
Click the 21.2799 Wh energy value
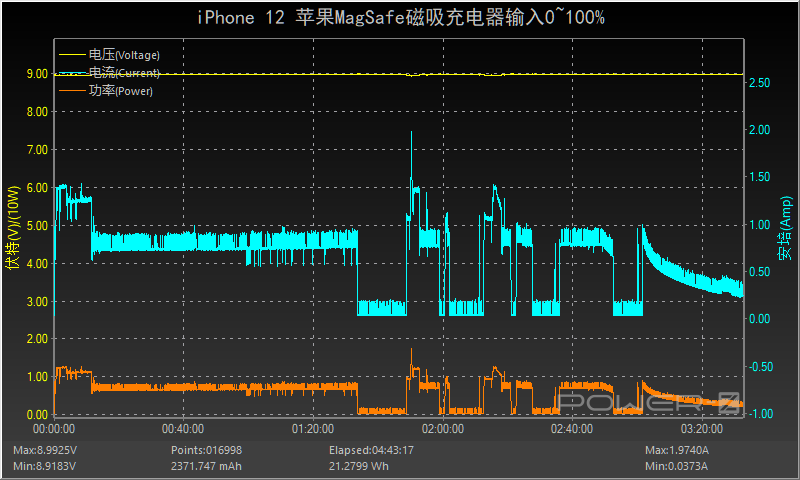click(x=359, y=466)
